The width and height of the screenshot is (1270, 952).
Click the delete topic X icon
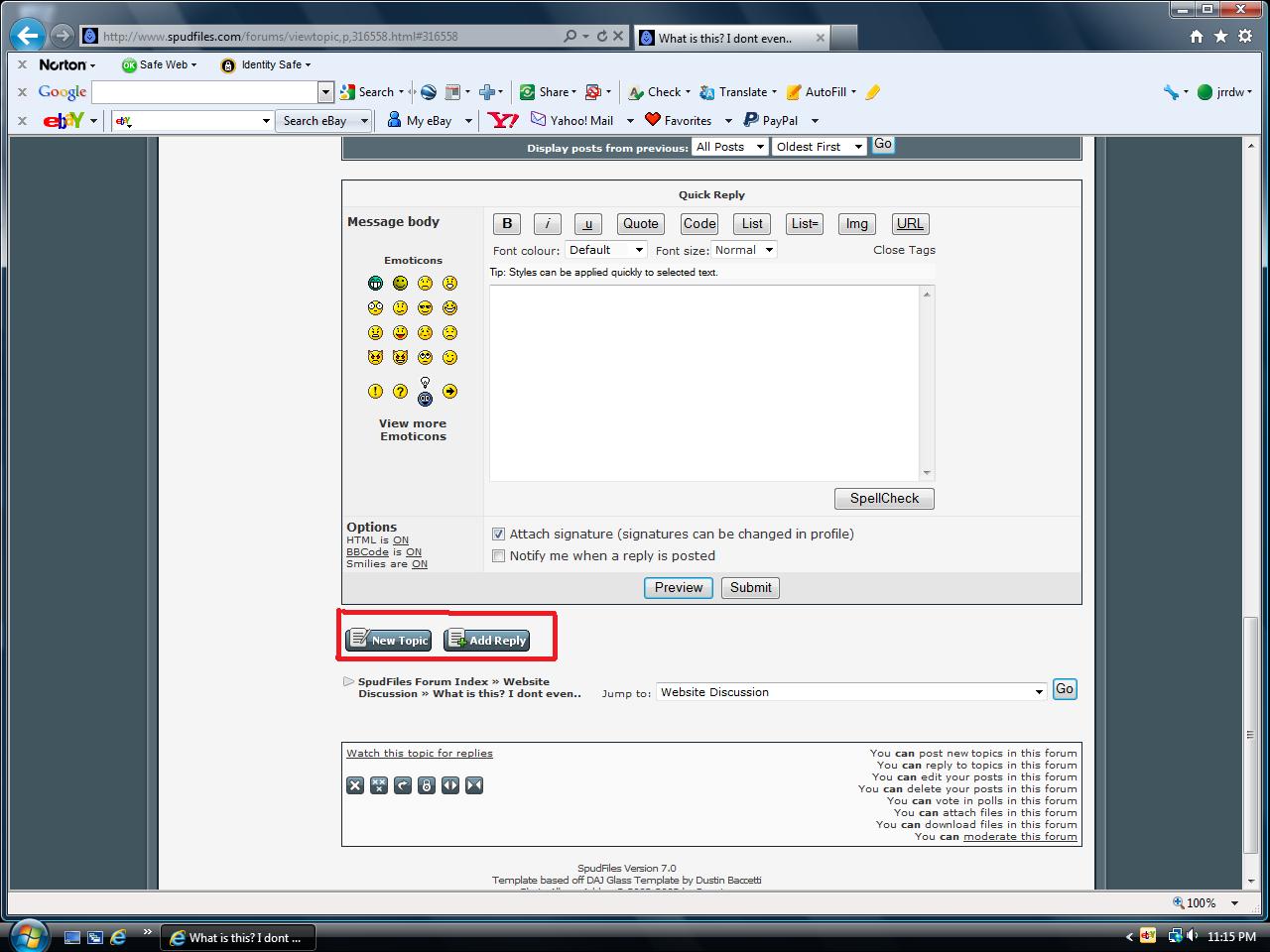pos(355,785)
